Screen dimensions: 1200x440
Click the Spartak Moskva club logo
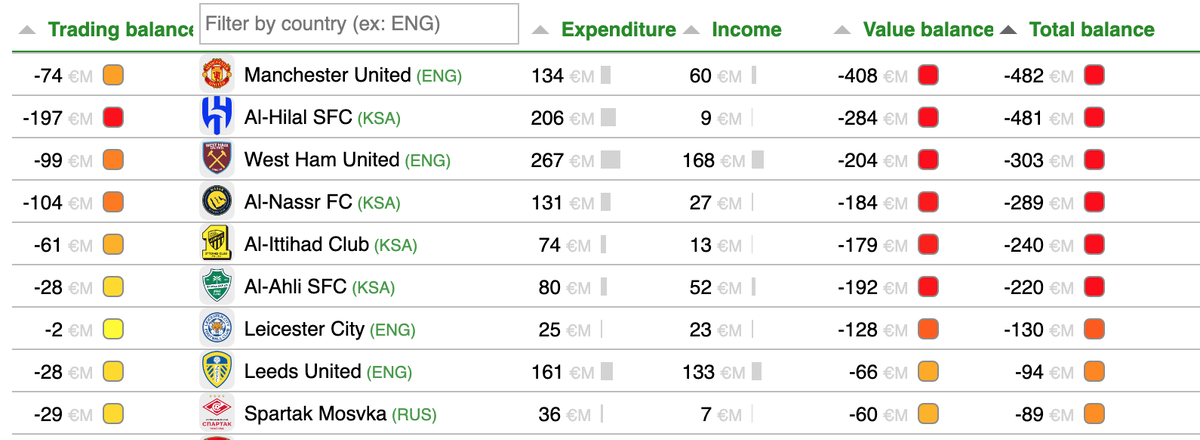point(217,413)
